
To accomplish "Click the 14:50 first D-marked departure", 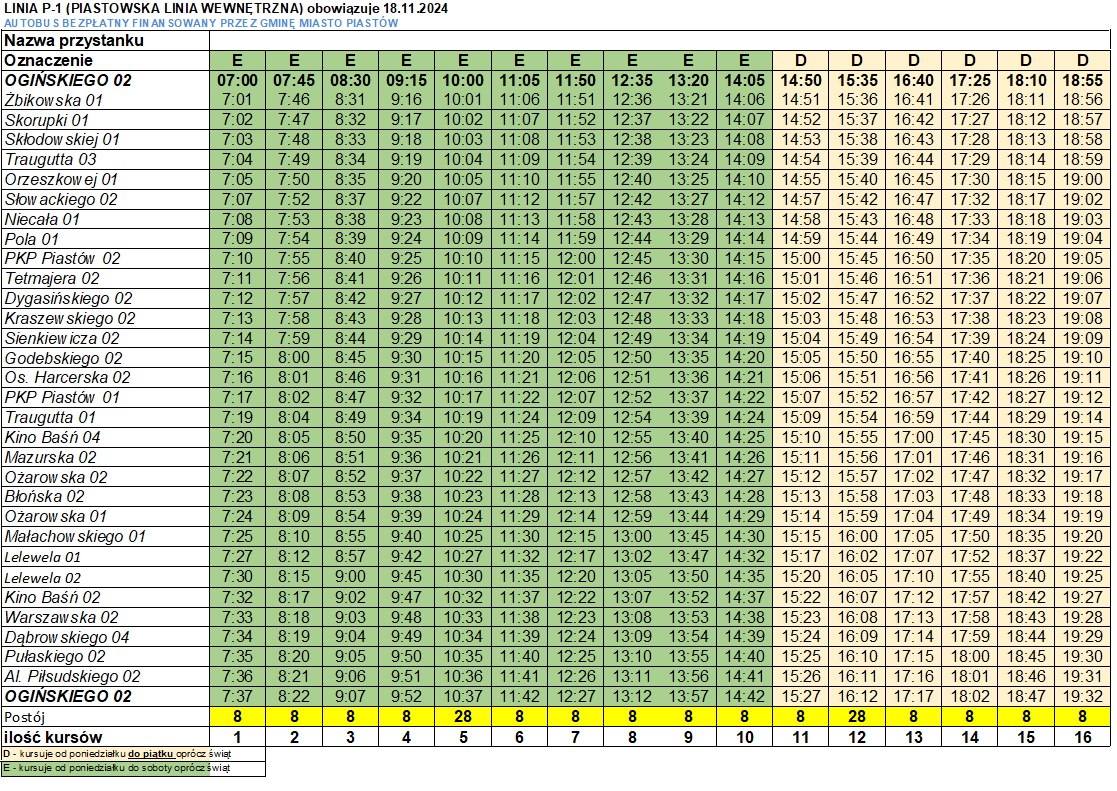I will click(800, 80).
